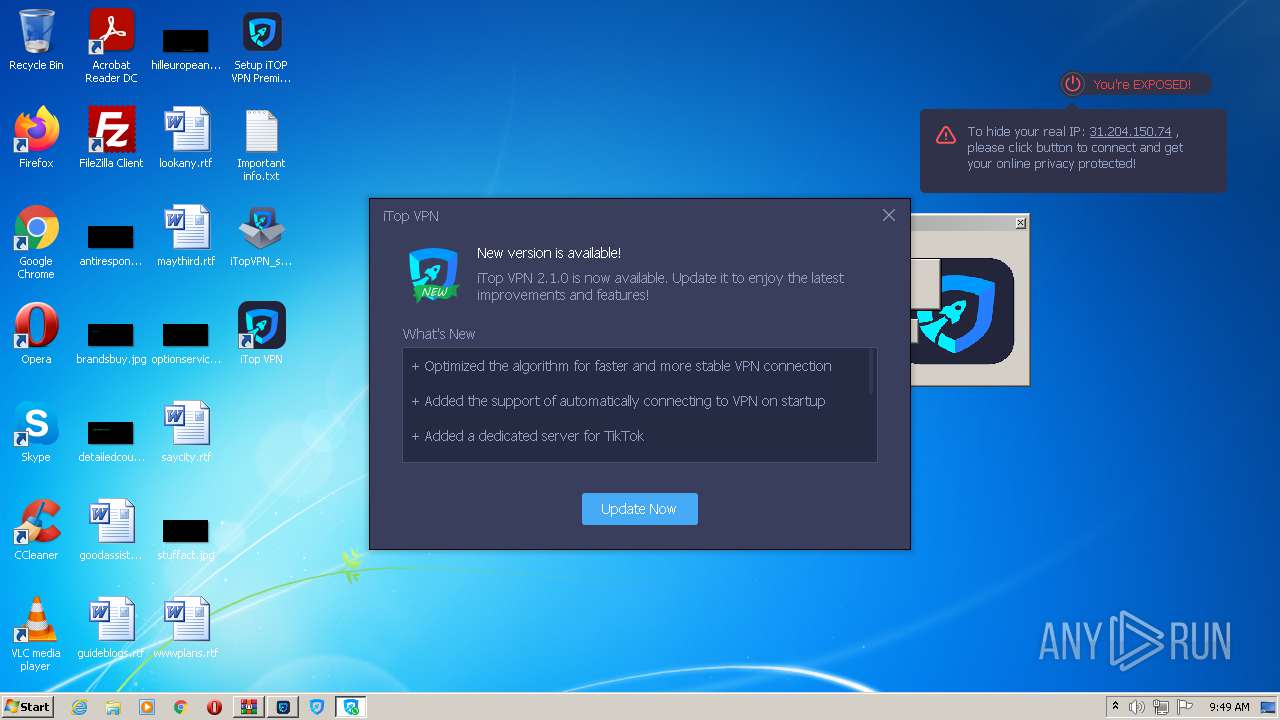Click the active iTop updater taskbar button
Viewport: 1280px width, 720px height.
(351, 707)
